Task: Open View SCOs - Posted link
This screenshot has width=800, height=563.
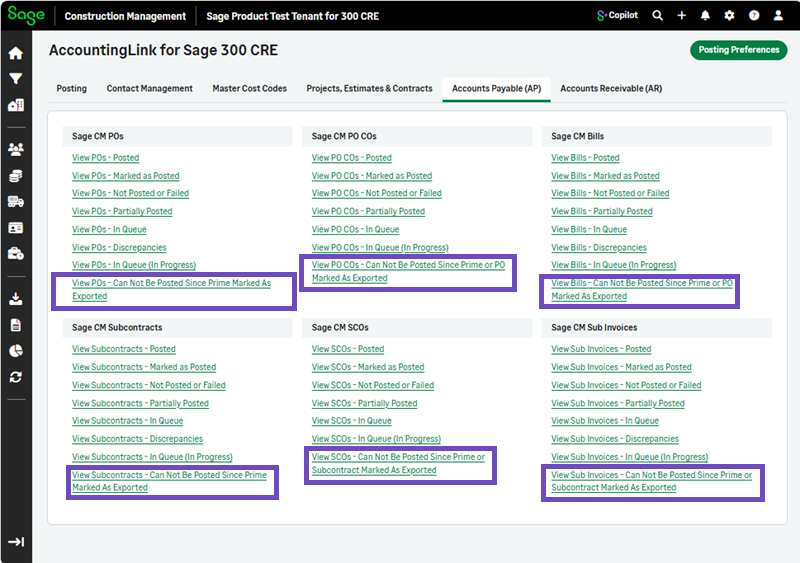Action: click(348, 349)
